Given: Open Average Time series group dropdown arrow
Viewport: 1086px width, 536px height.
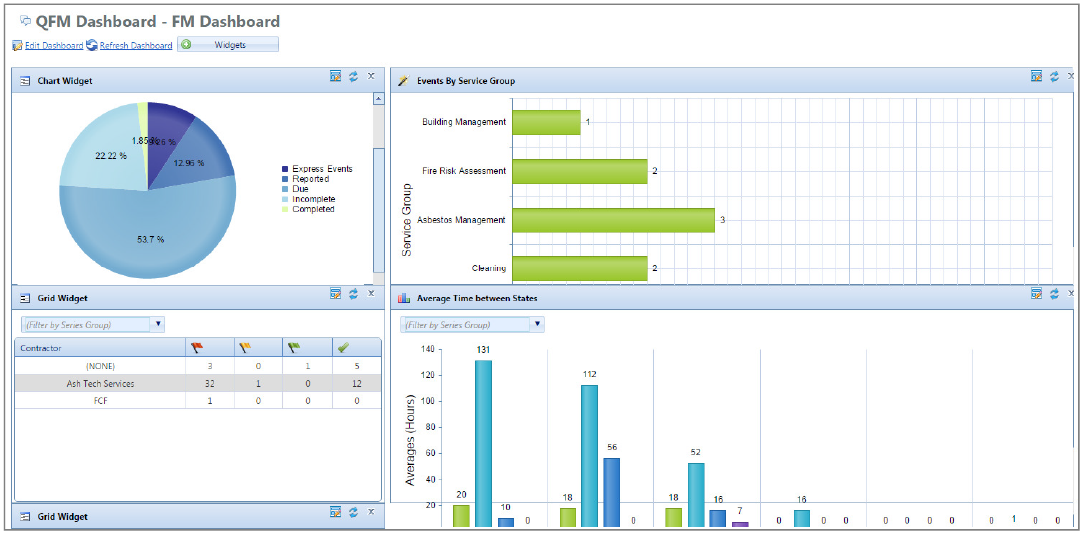Looking at the screenshot, I should pos(537,324).
